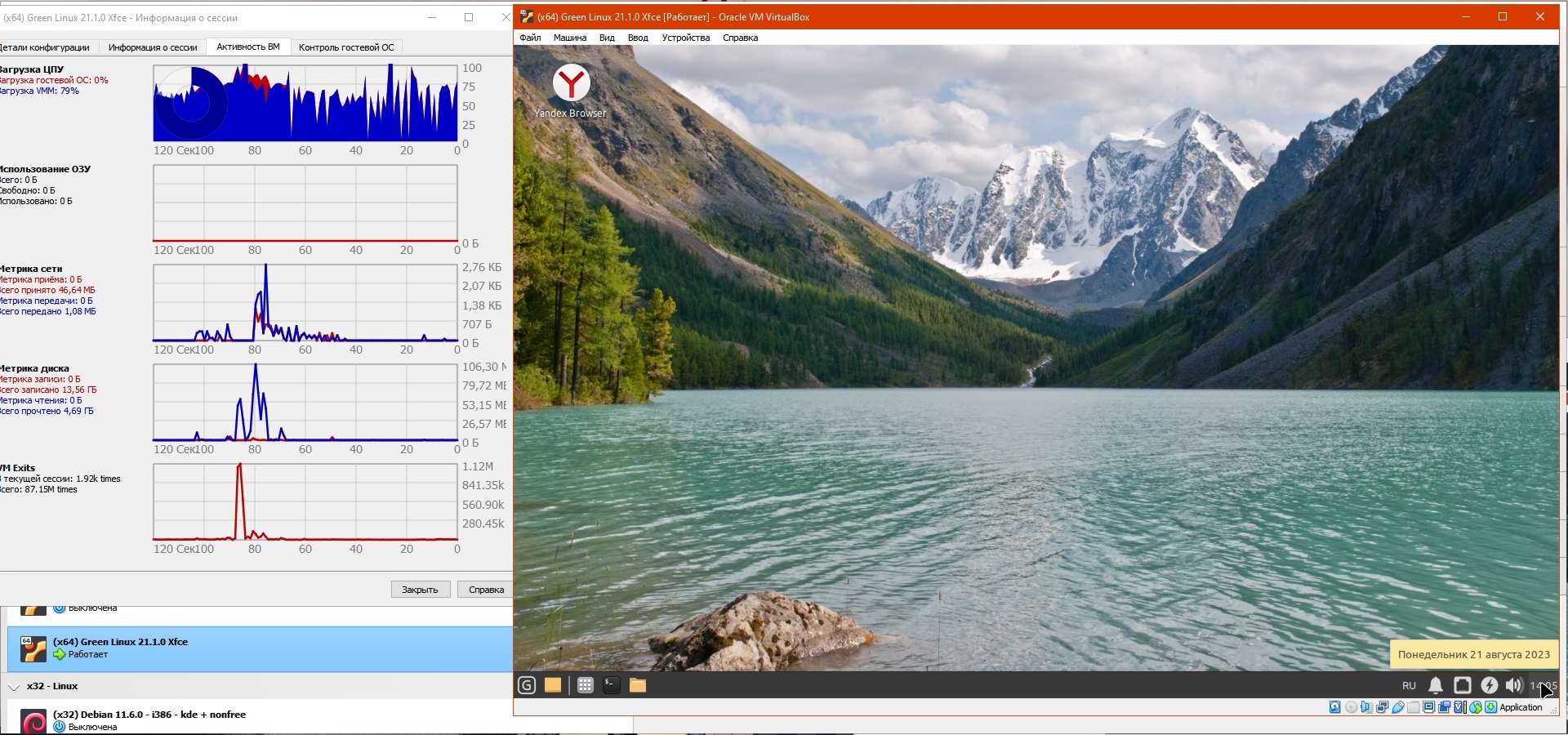Click the Справка button in session info dialog
The width and height of the screenshot is (1568, 735).
(x=486, y=590)
